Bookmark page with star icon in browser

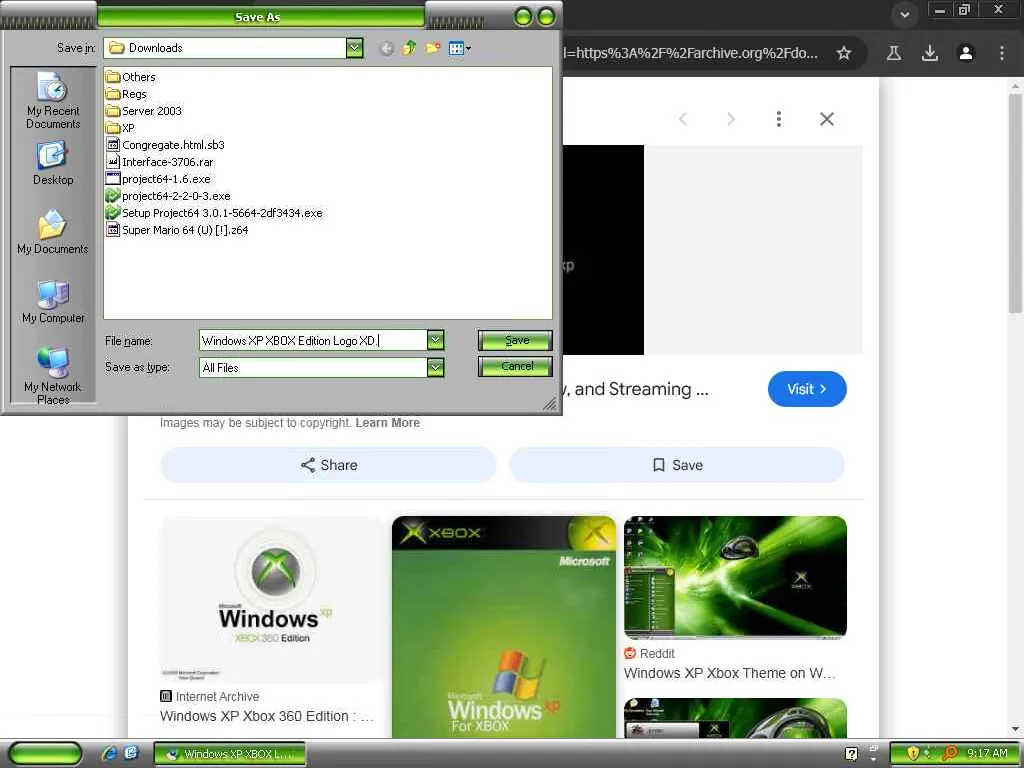point(844,53)
